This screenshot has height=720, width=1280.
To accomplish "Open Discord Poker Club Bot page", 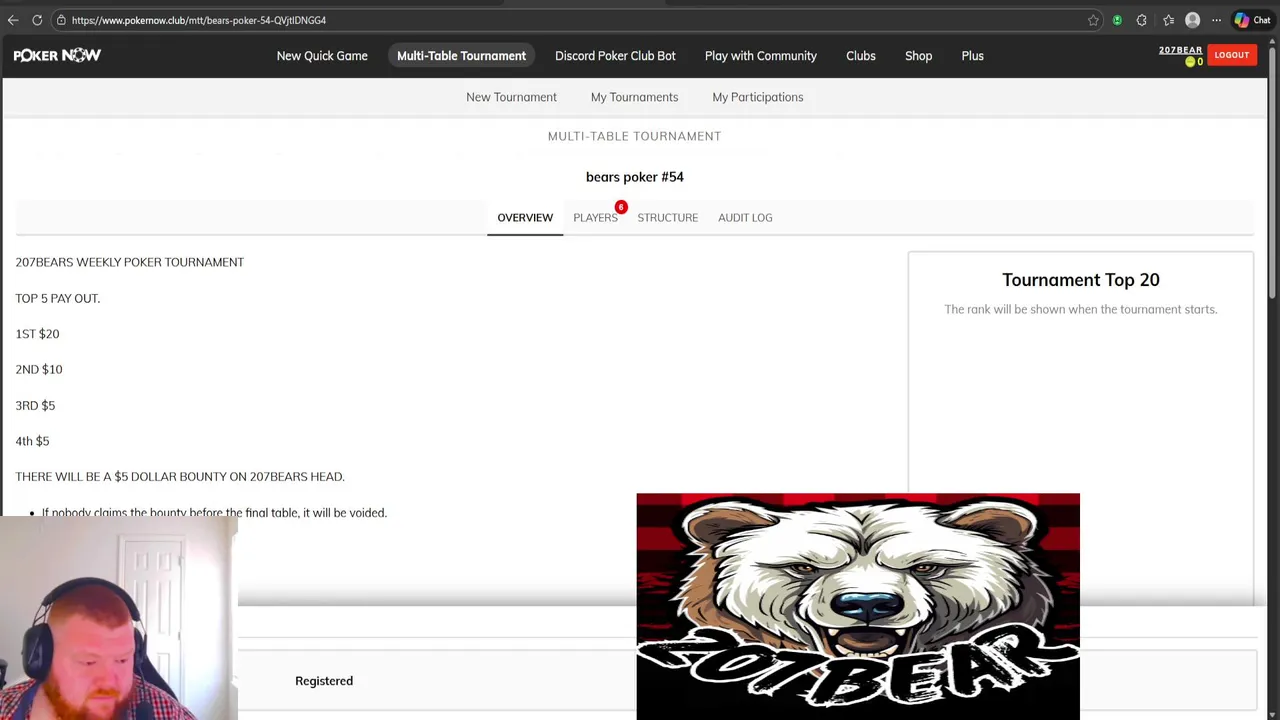I will click(x=615, y=56).
